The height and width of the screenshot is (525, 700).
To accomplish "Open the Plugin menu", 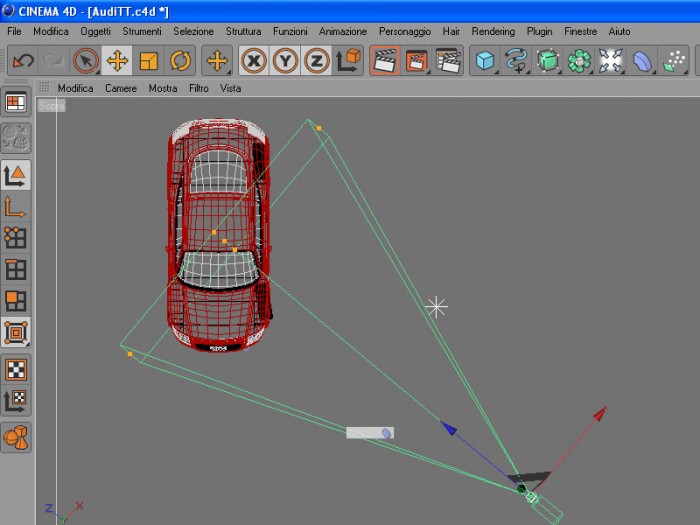I will tap(539, 31).
